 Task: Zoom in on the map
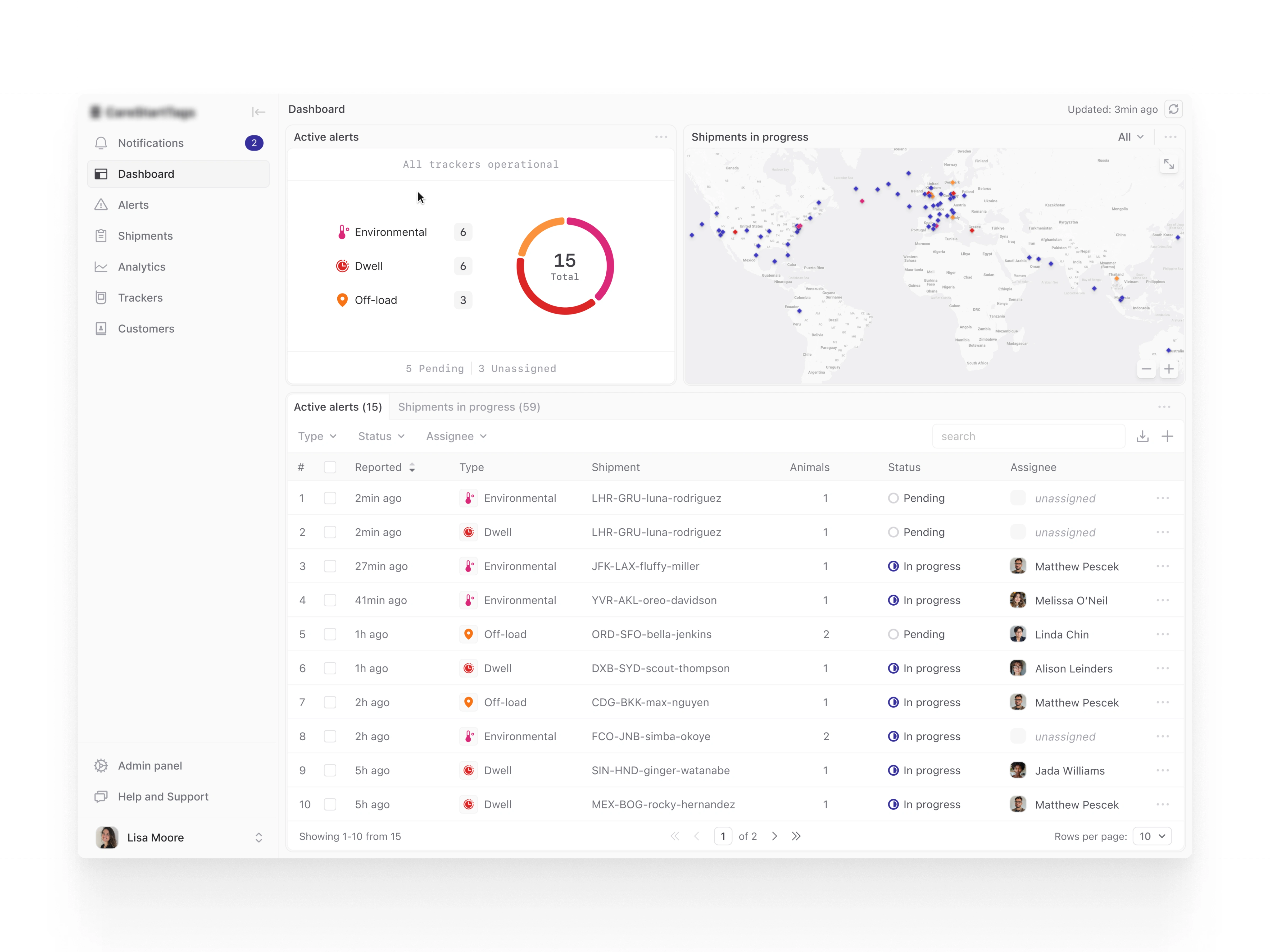click(x=1168, y=369)
